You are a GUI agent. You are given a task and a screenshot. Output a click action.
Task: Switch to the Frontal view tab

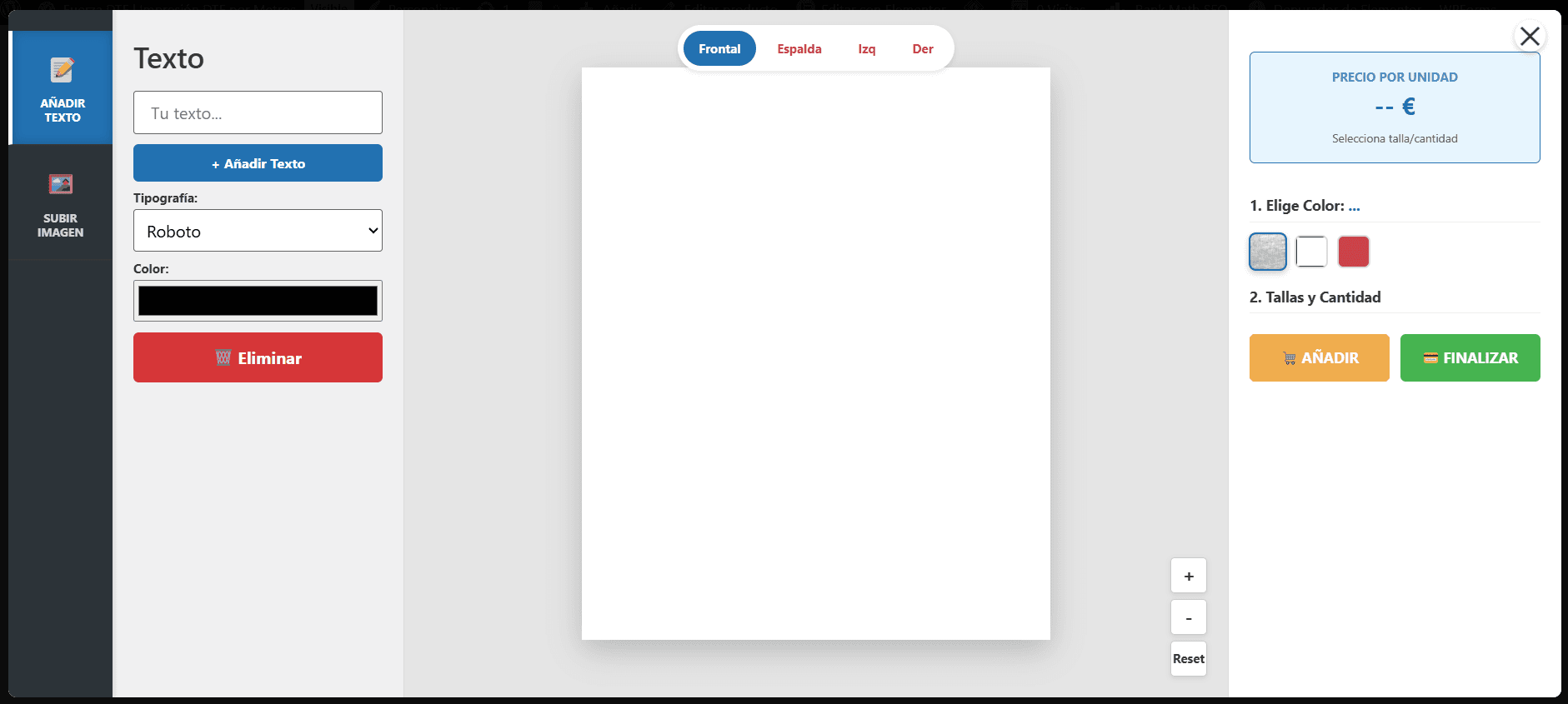coord(719,48)
